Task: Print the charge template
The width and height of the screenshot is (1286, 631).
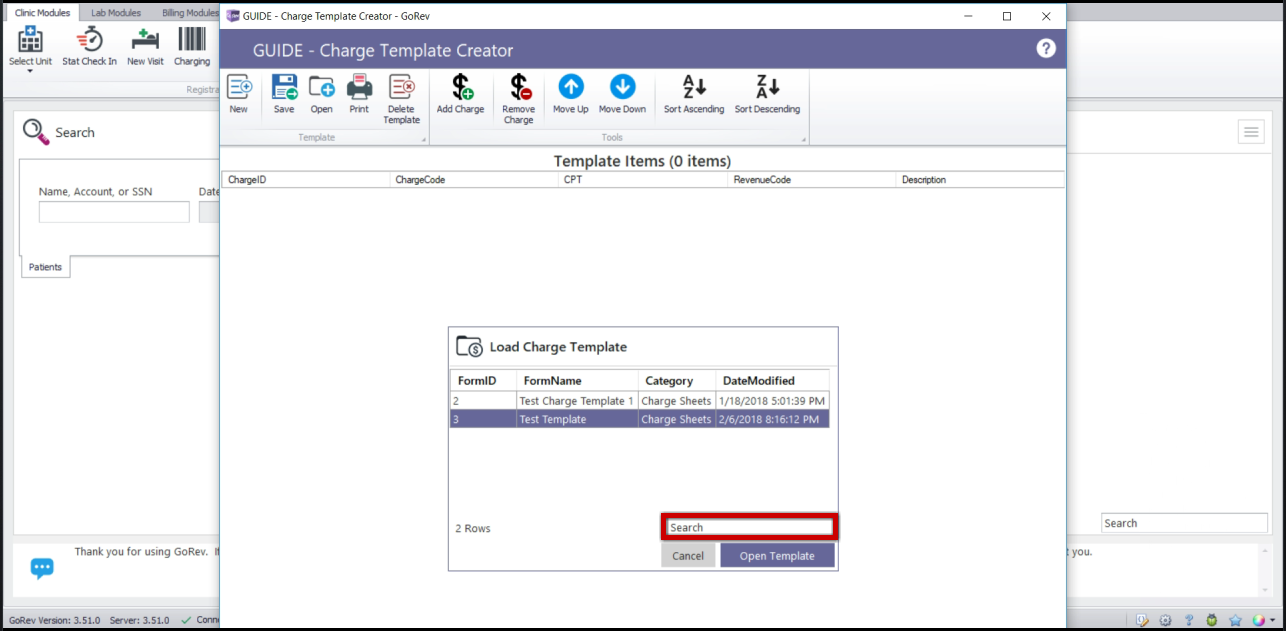Action: pyautogui.click(x=359, y=94)
